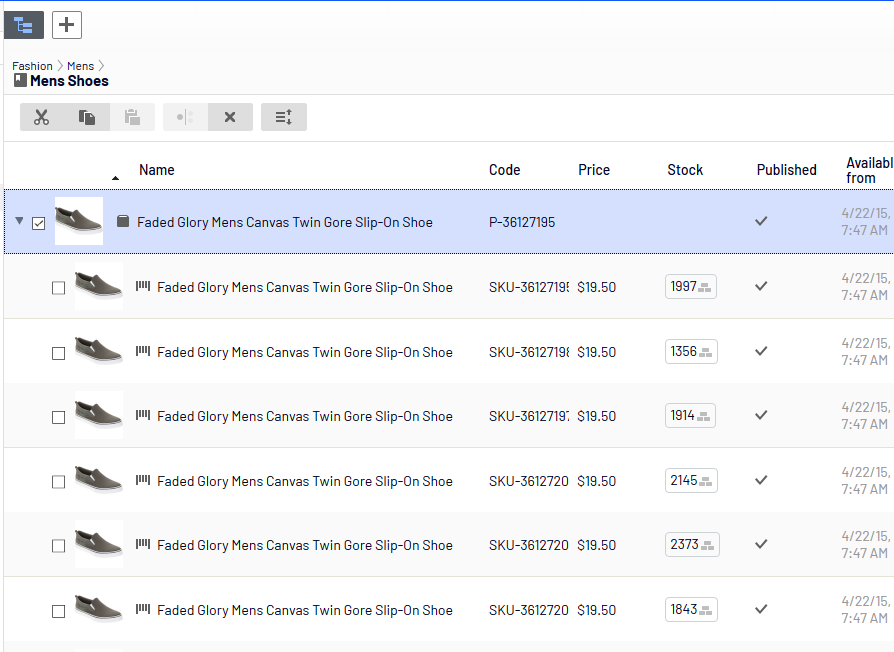The width and height of the screenshot is (894, 652).
Task: Cut the selected item with scissors icon
Action: 42,117
